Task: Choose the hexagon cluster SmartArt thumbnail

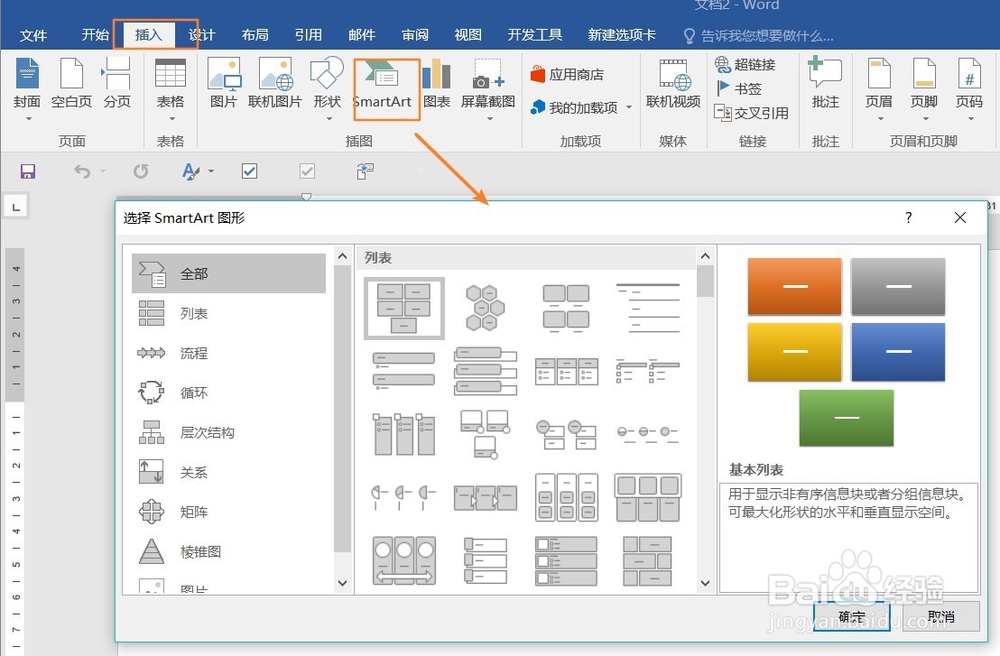Action: [485, 308]
